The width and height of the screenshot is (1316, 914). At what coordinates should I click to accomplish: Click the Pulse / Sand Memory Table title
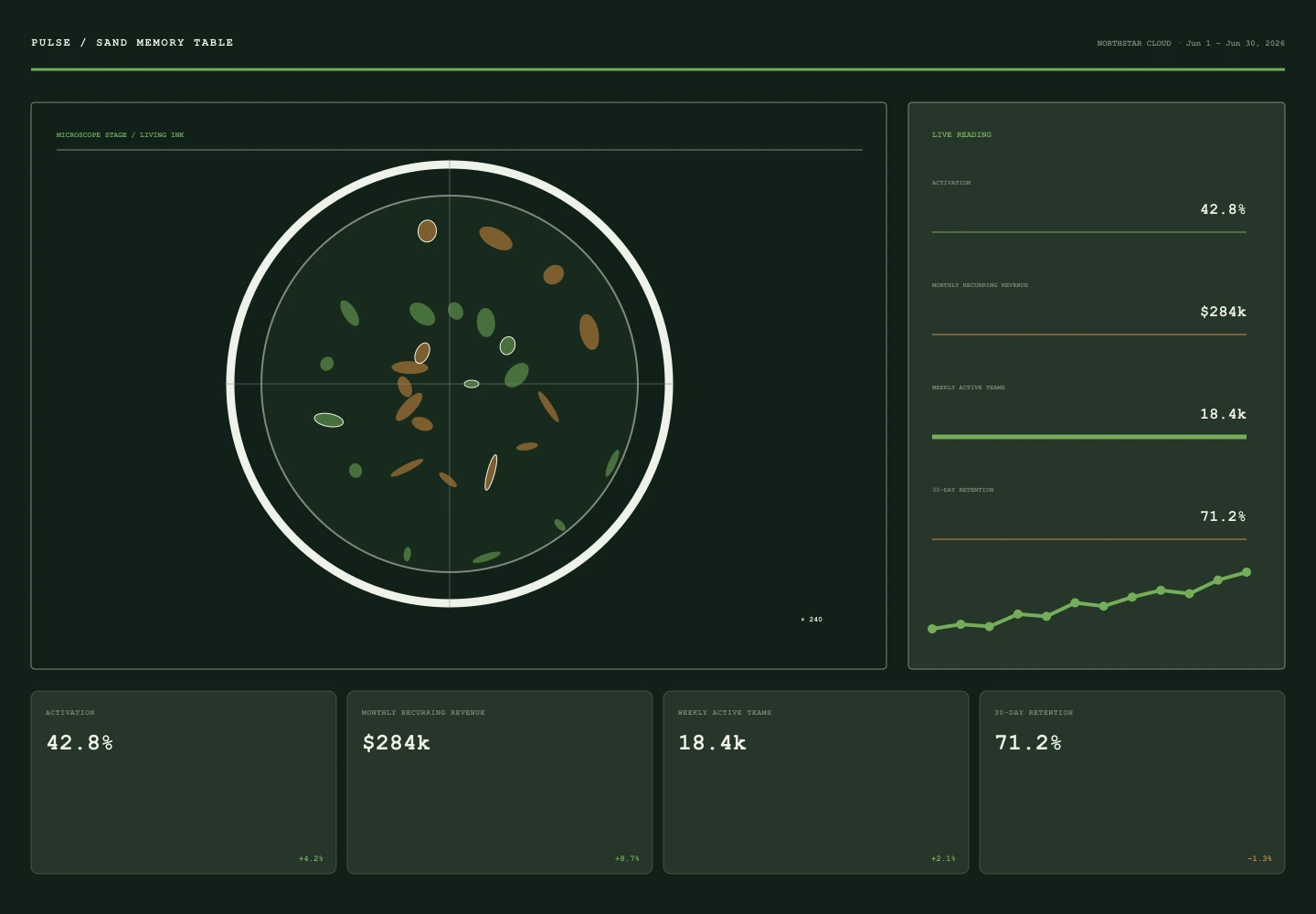(133, 43)
